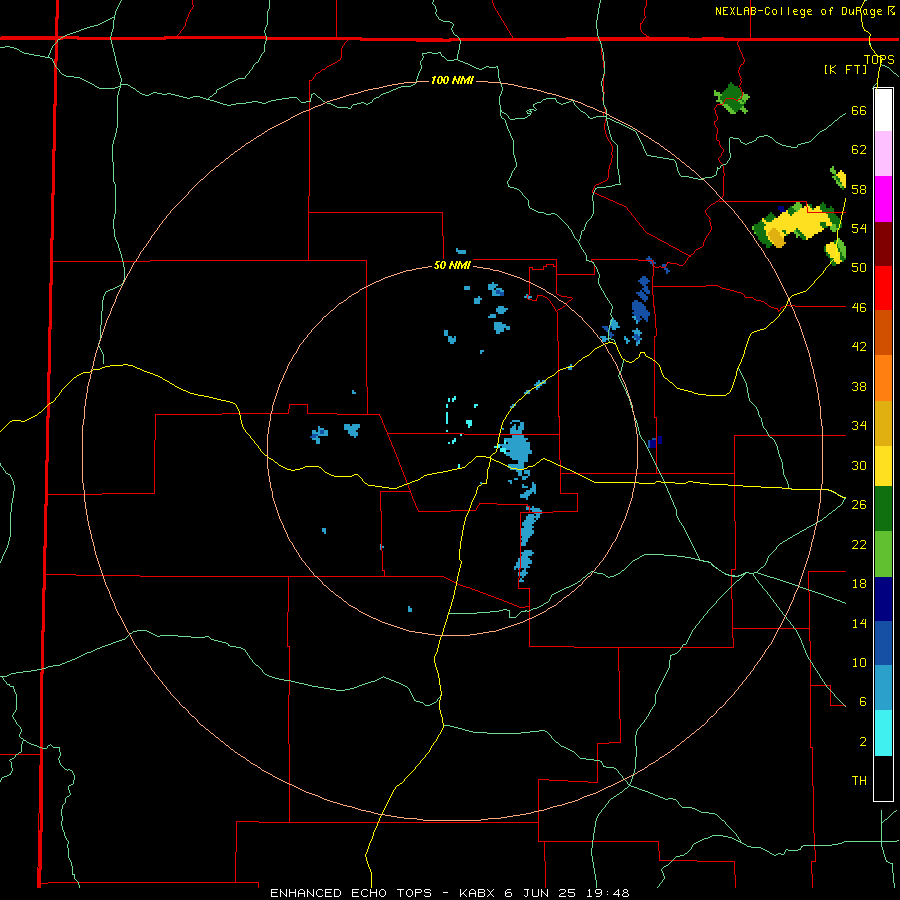The image size is (900, 900).
Task: Click the "50 NMI" range ring label
Action: click(452, 265)
